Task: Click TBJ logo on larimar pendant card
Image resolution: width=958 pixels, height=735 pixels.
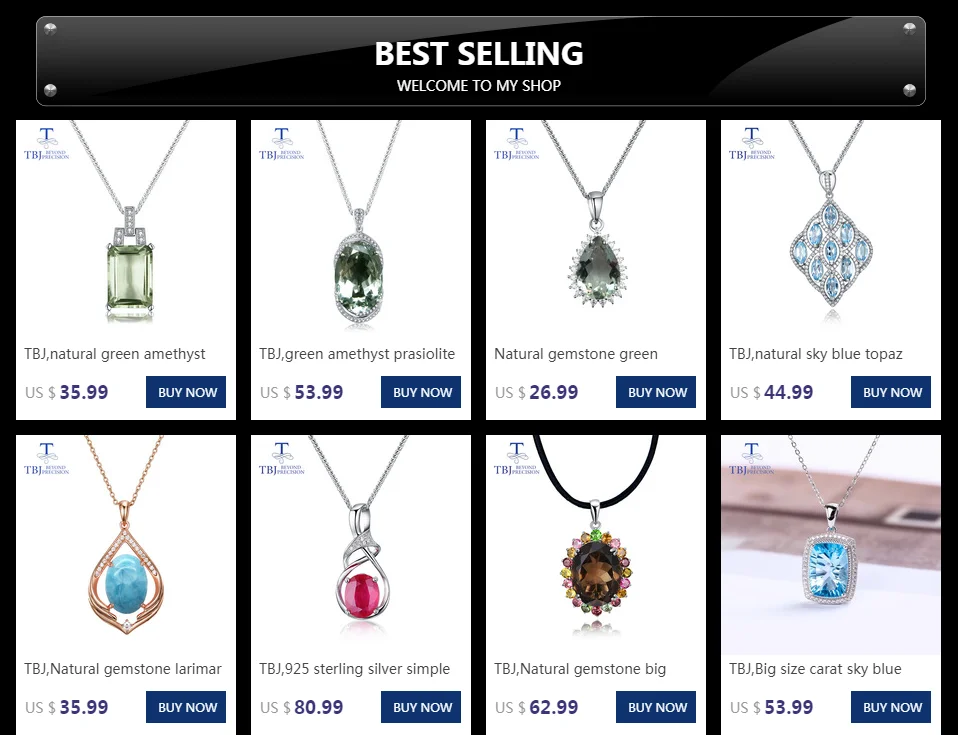Action: [46, 459]
